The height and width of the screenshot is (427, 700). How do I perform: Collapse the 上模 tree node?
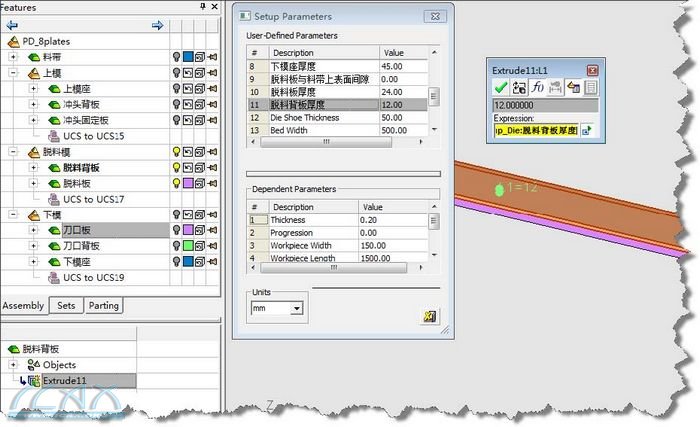(13, 73)
